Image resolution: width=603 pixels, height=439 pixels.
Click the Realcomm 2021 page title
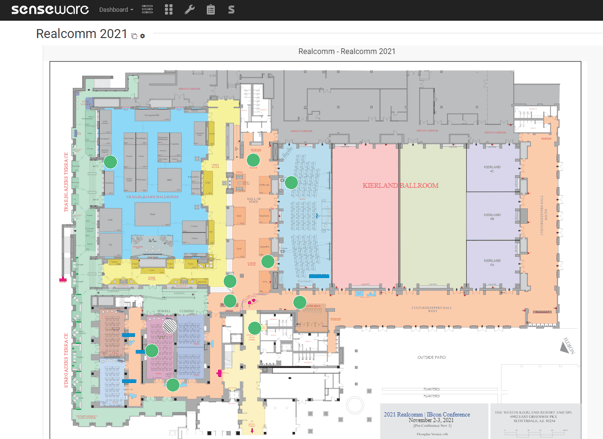82,34
